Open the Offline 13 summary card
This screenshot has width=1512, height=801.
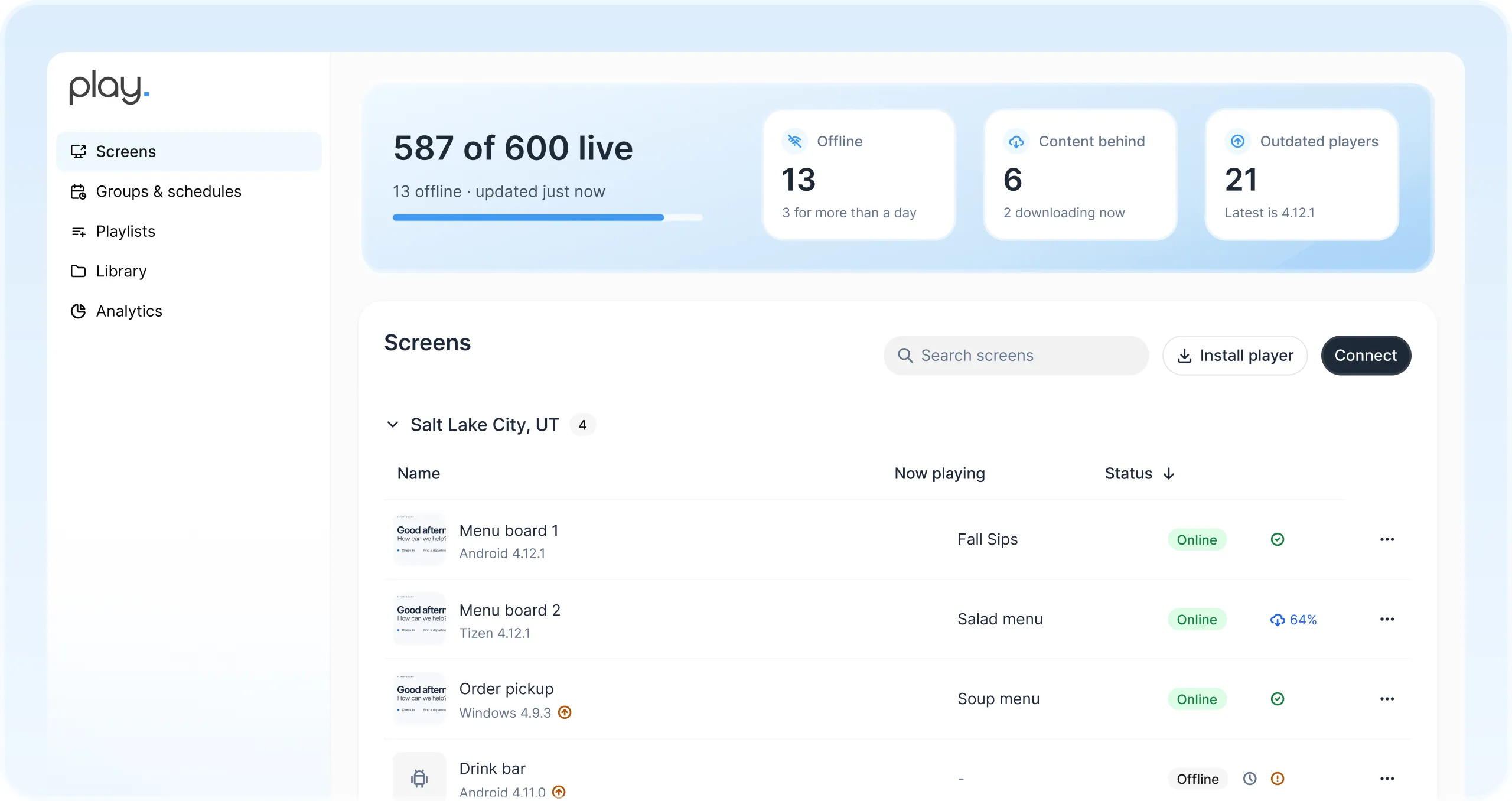point(859,175)
